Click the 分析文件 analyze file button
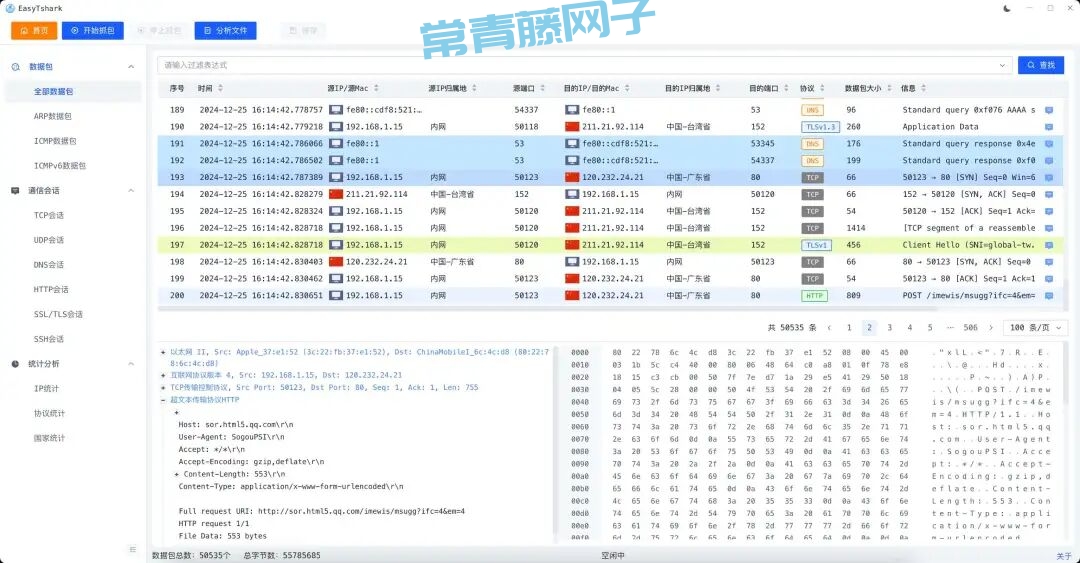 (225, 31)
